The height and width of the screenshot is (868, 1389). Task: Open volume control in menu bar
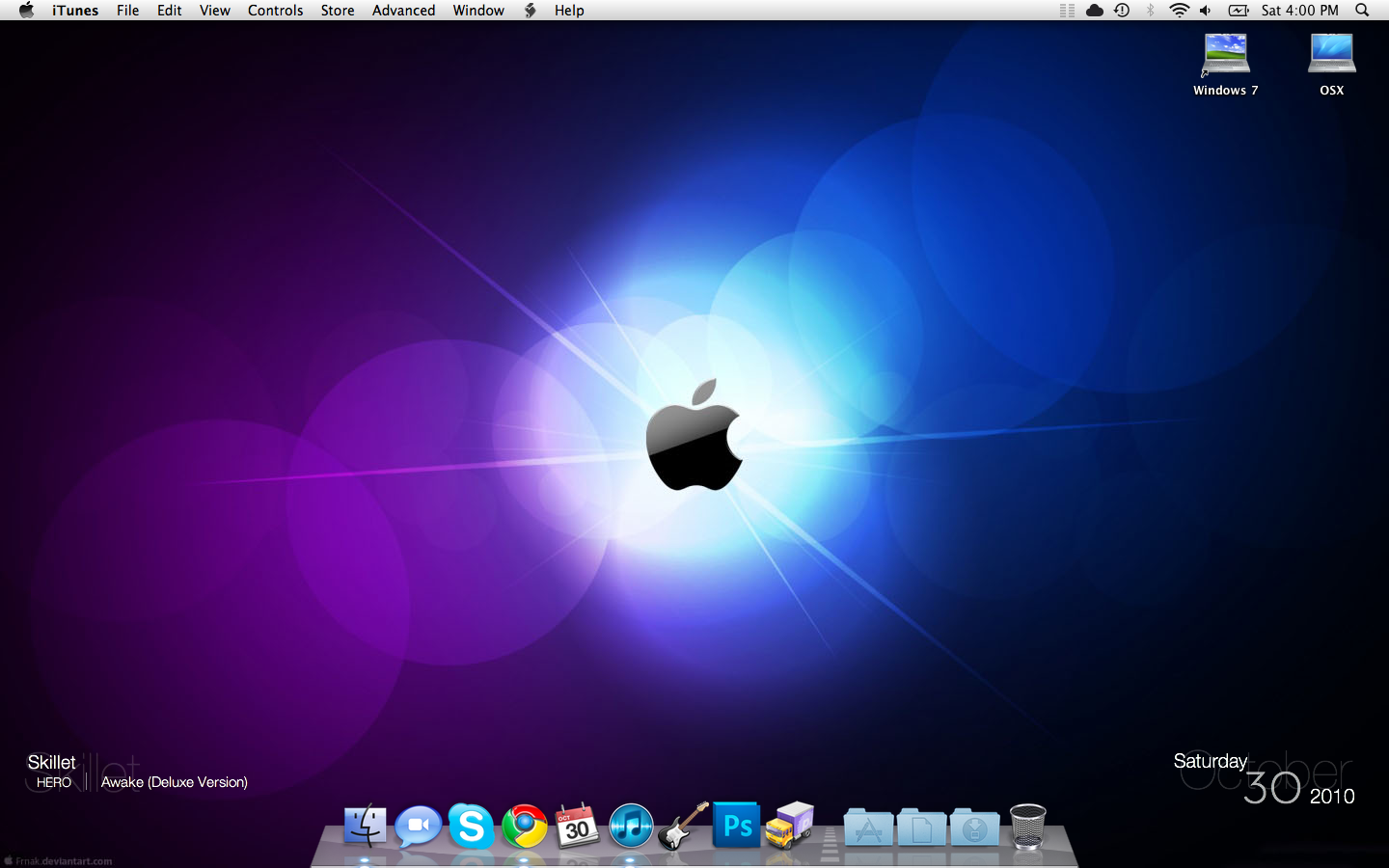pos(1206,10)
